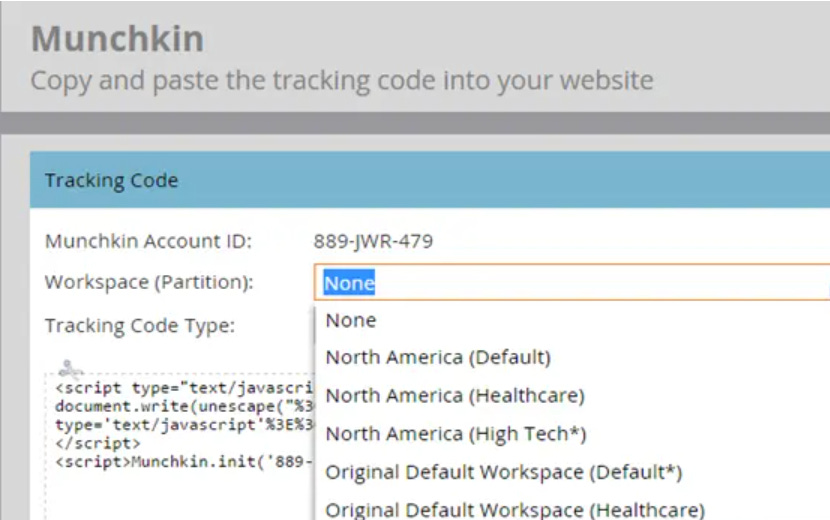
Task: Click the Munchkin.init script line
Action: tap(184, 462)
